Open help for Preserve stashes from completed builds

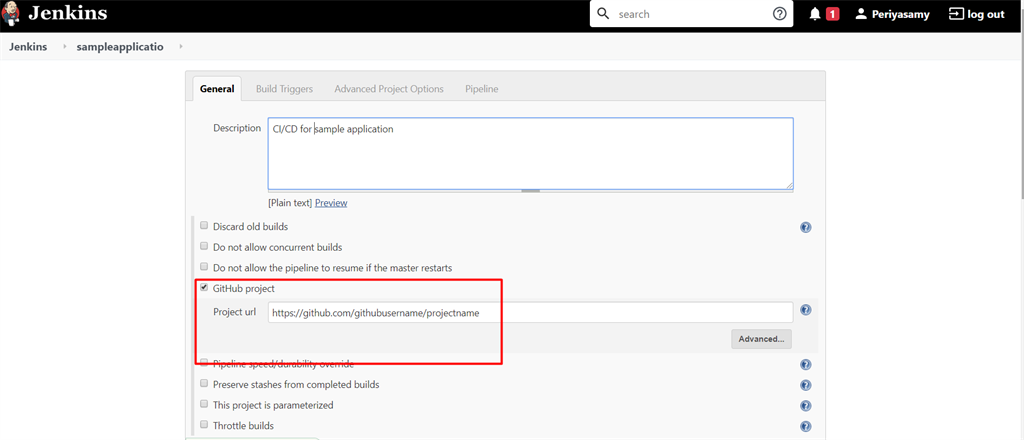click(805, 385)
